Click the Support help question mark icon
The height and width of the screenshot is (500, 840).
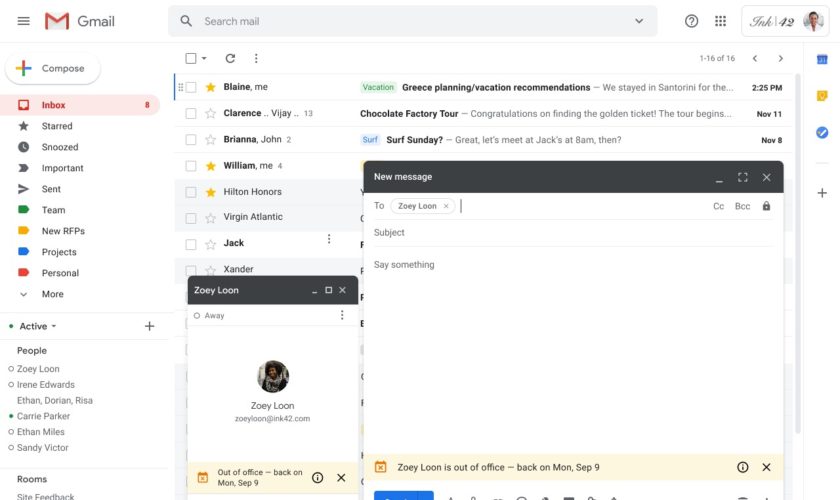click(691, 21)
